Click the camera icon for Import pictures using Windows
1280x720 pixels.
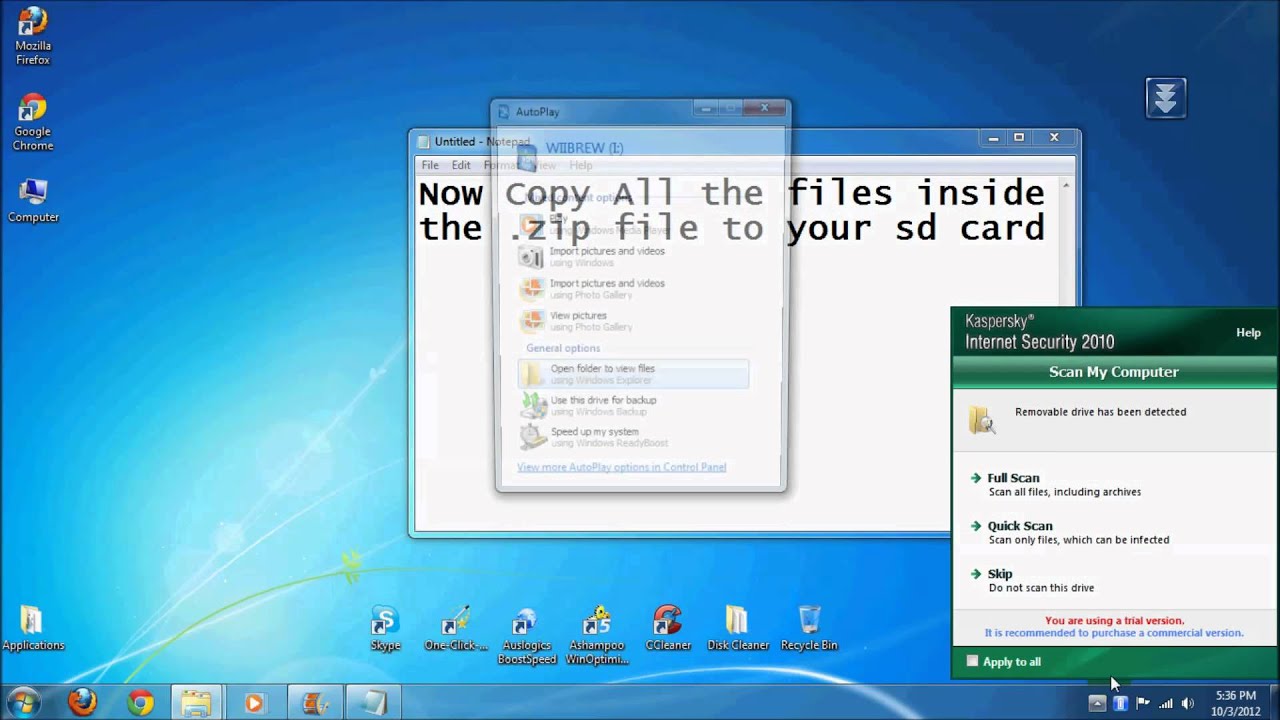pos(531,257)
